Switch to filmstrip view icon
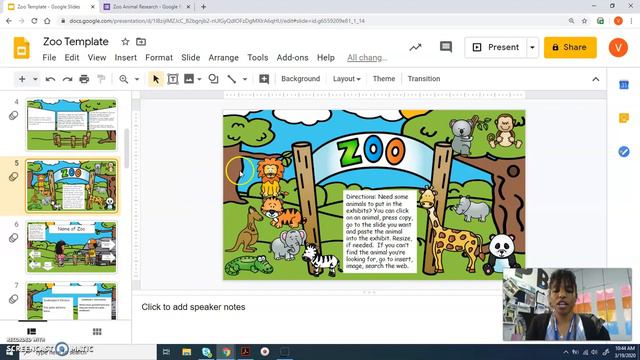This screenshot has height=360, width=640. tap(31, 331)
